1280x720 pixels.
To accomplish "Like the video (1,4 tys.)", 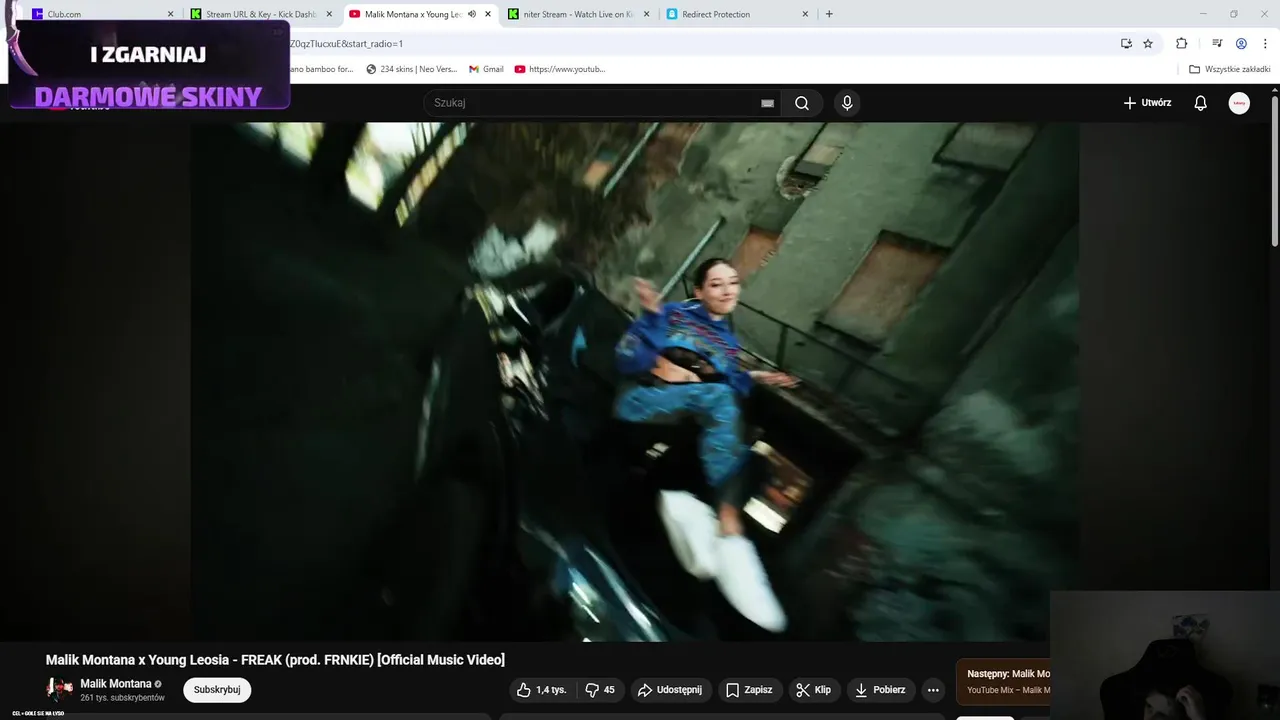I will click(541, 690).
